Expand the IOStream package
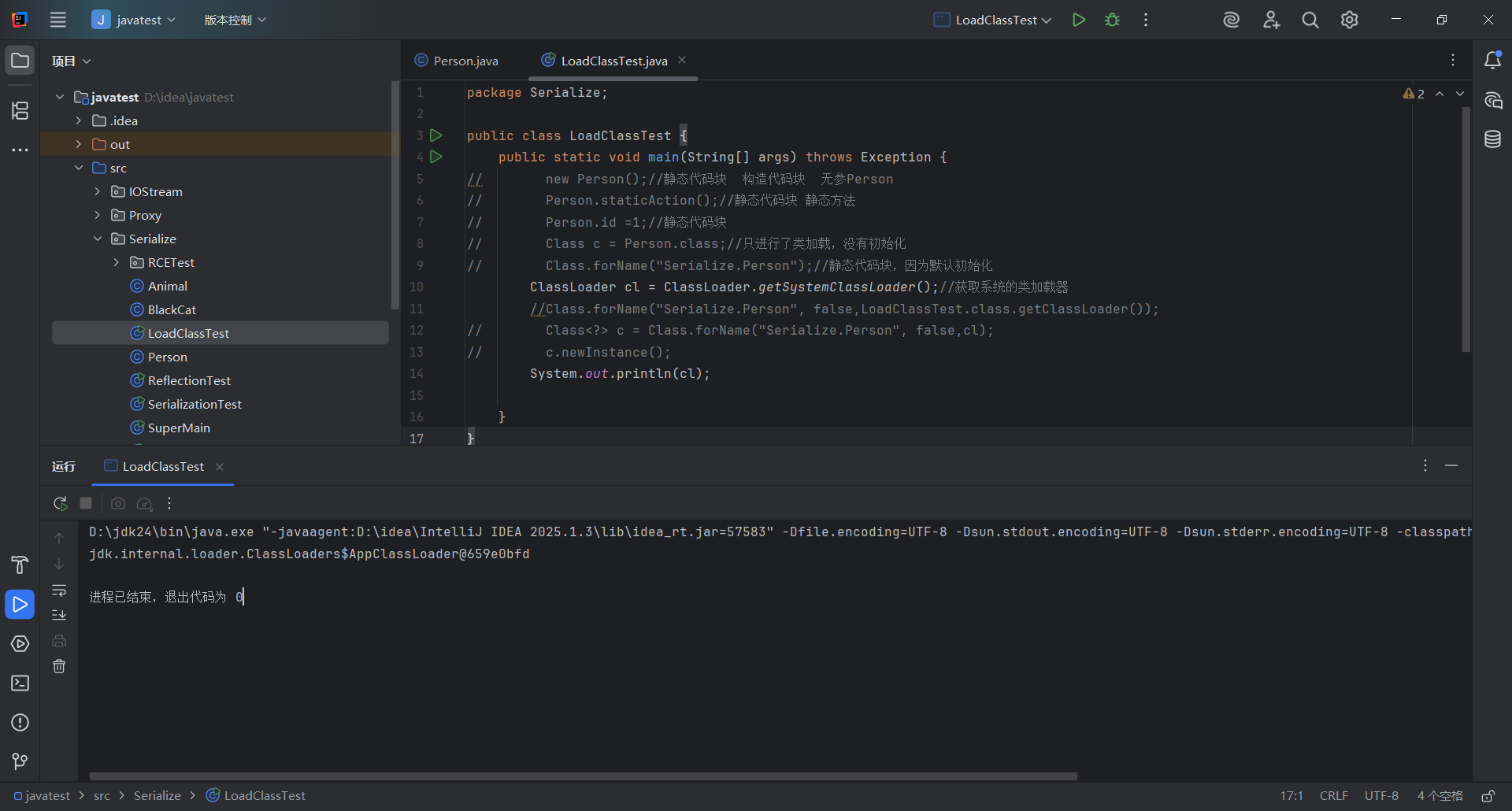The width and height of the screenshot is (1512, 811). (x=98, y=191)
